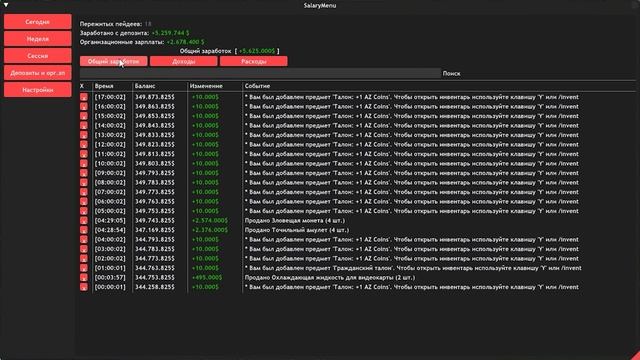Image resolution: width=640 pixels, height=360 pixels.
Task: Click the Время column header
Action: tap(104, 86)
